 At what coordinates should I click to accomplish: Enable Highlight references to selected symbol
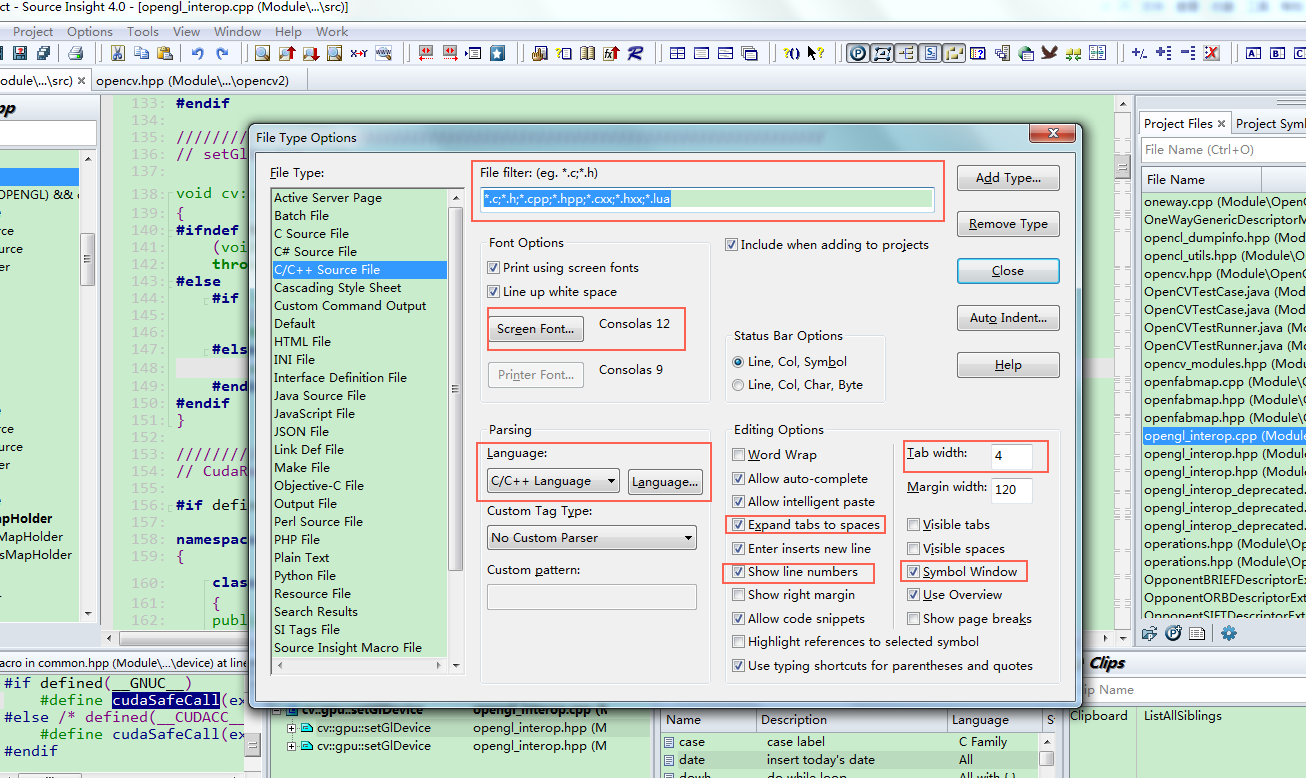click(739, 642)
